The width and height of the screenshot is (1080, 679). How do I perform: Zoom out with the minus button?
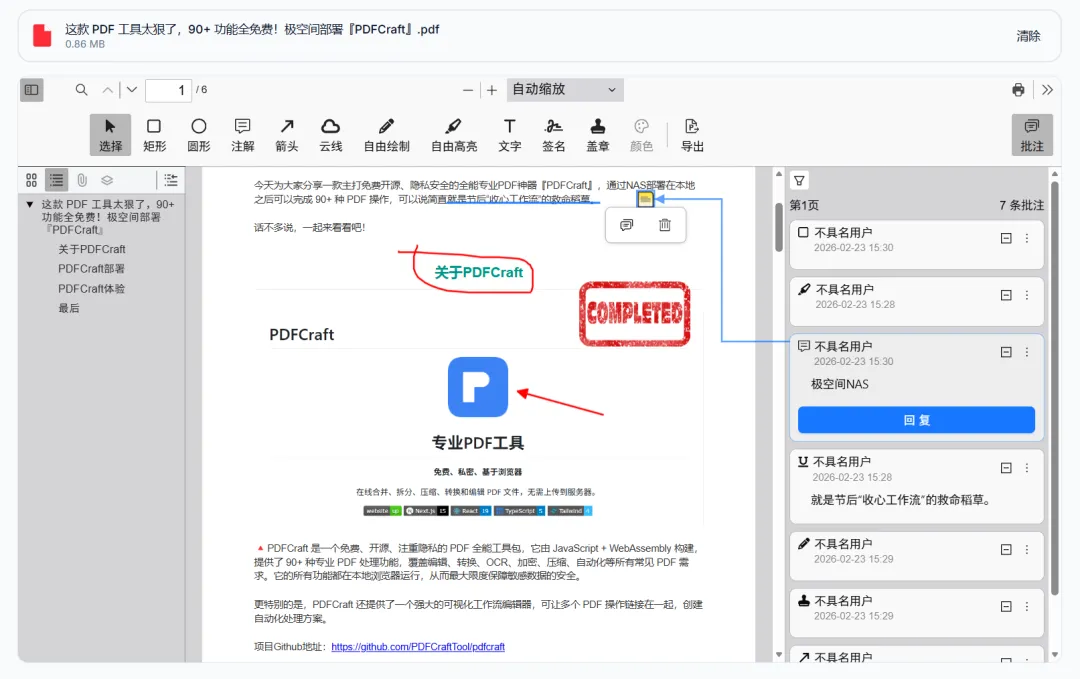pyautogui.click(x=468, y=90)
